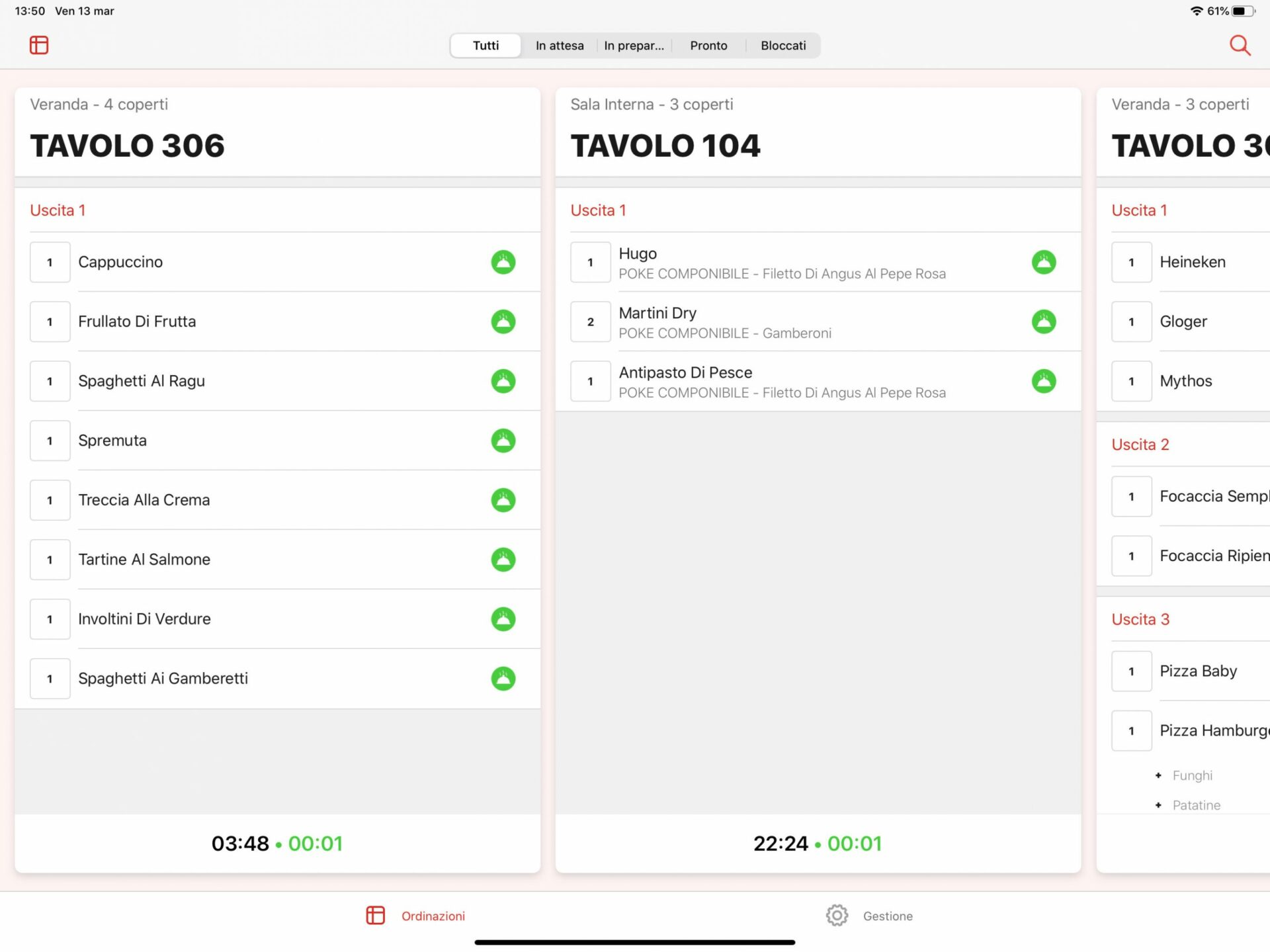Check the battery indicator in status bar

click(1243, 11)
